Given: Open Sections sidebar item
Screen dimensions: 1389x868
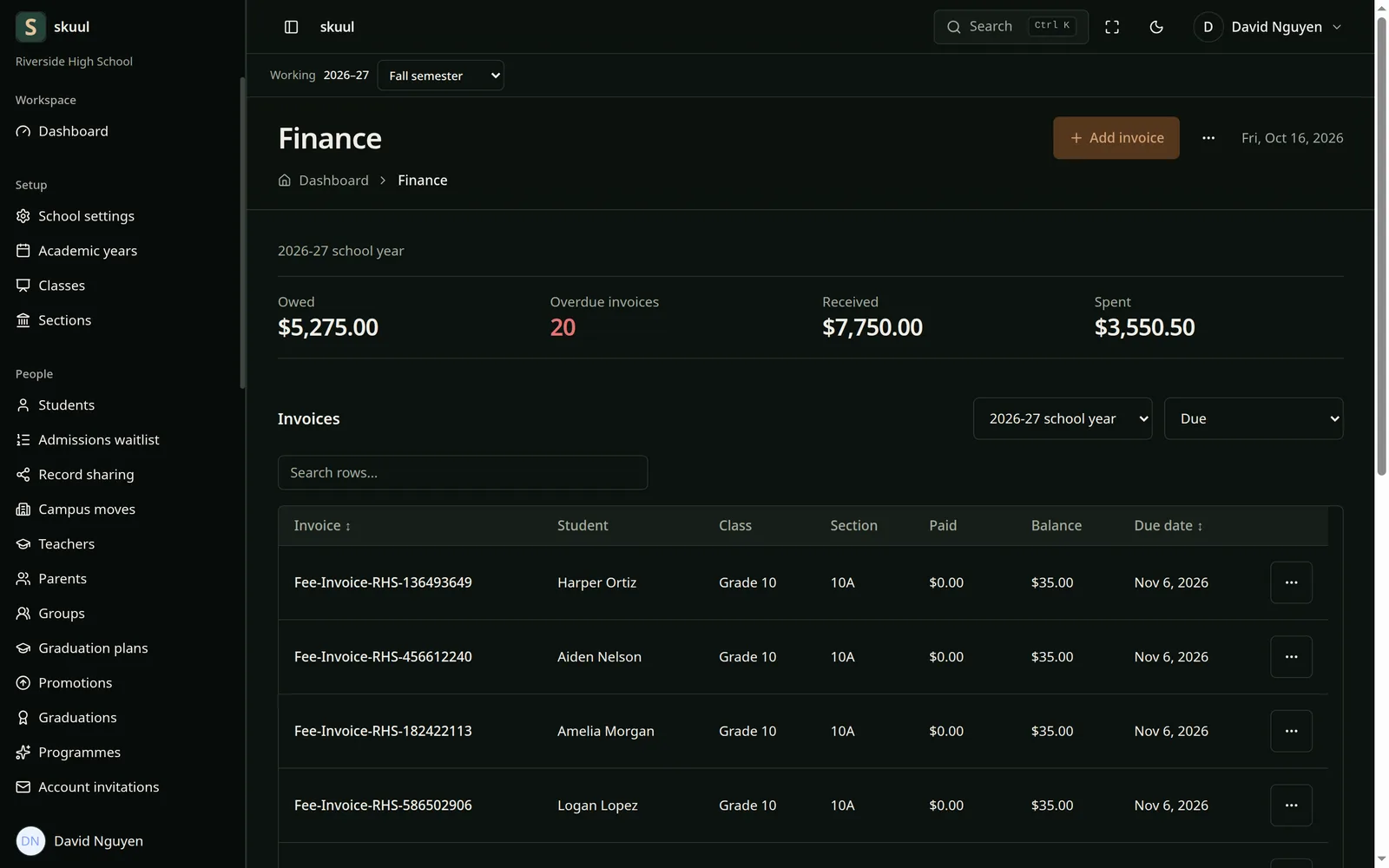Looking at the screenshot, I should click(x=122, y=320).
